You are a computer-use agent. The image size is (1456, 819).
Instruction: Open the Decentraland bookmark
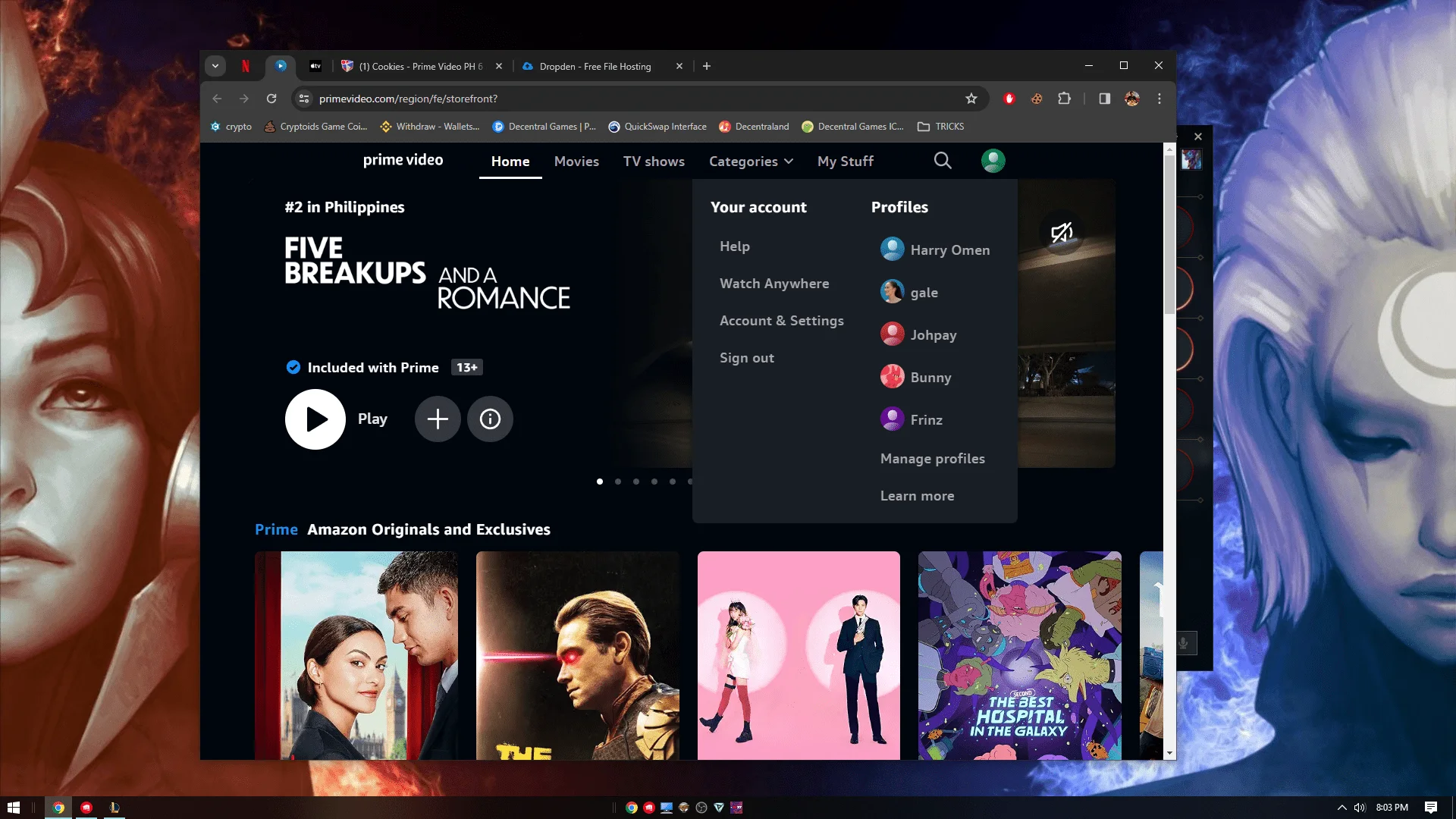coord(754,127)
